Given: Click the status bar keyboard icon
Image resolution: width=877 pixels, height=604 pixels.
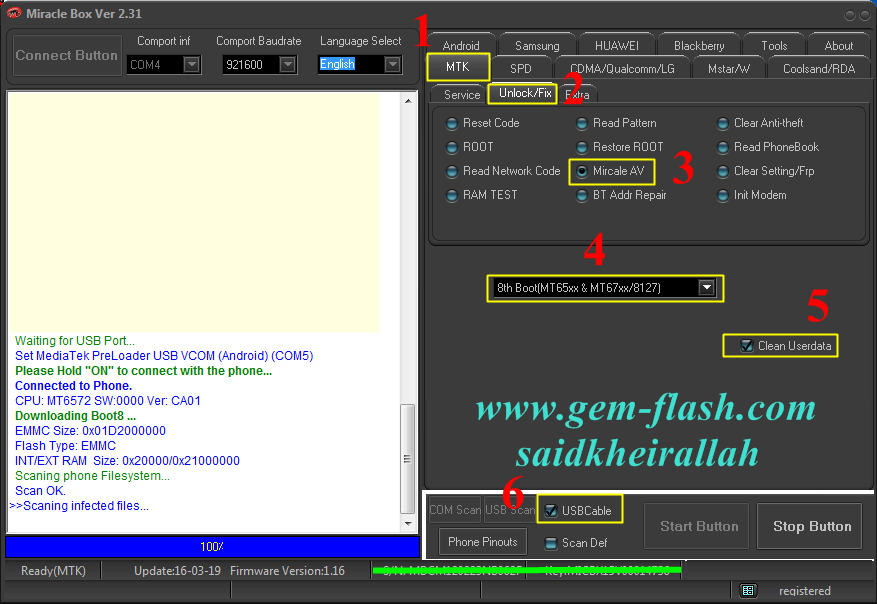Looking at the screenshot, I should (748, 590).
